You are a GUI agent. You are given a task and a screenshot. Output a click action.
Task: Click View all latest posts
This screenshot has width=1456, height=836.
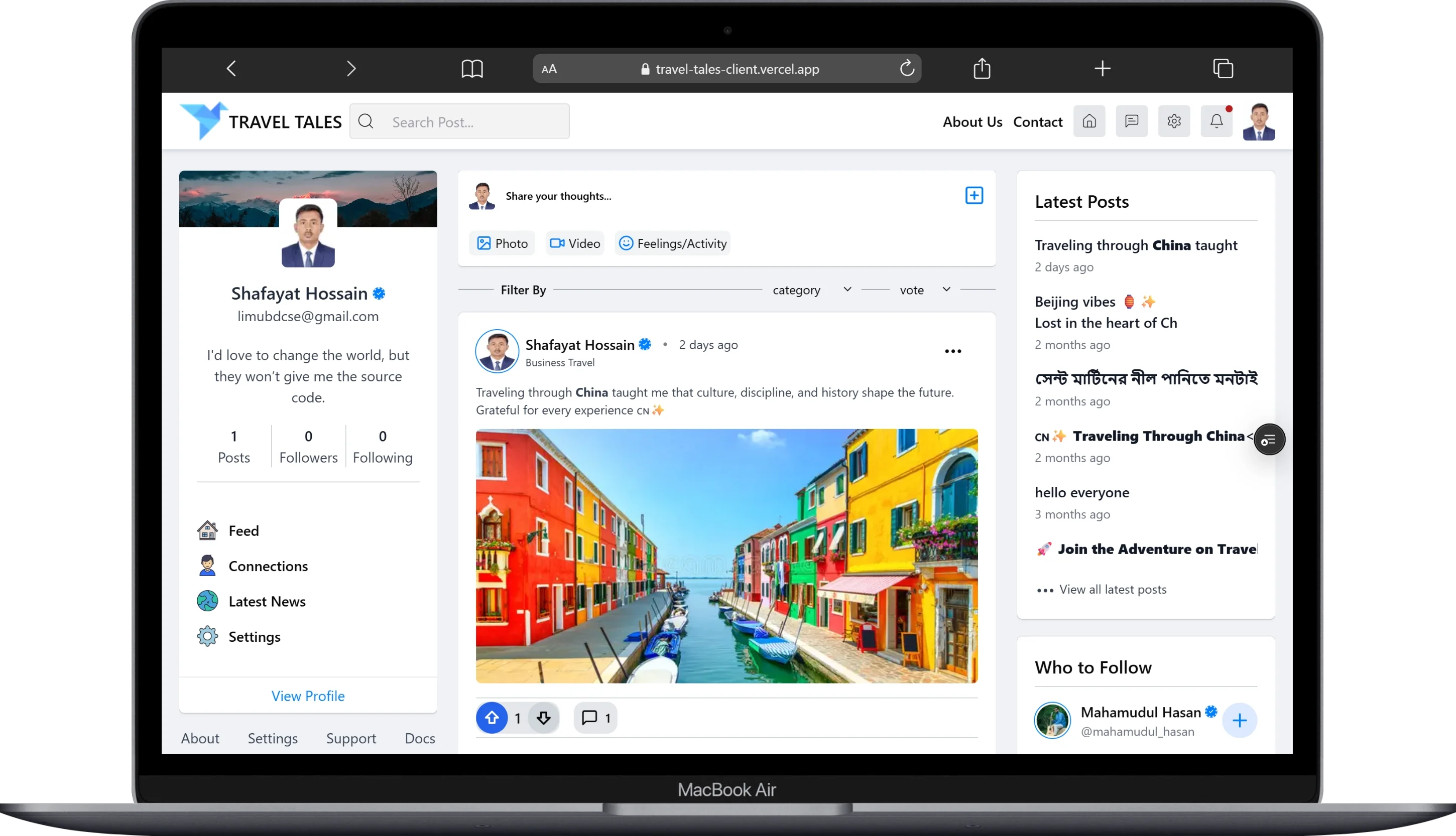[1112, 590]
